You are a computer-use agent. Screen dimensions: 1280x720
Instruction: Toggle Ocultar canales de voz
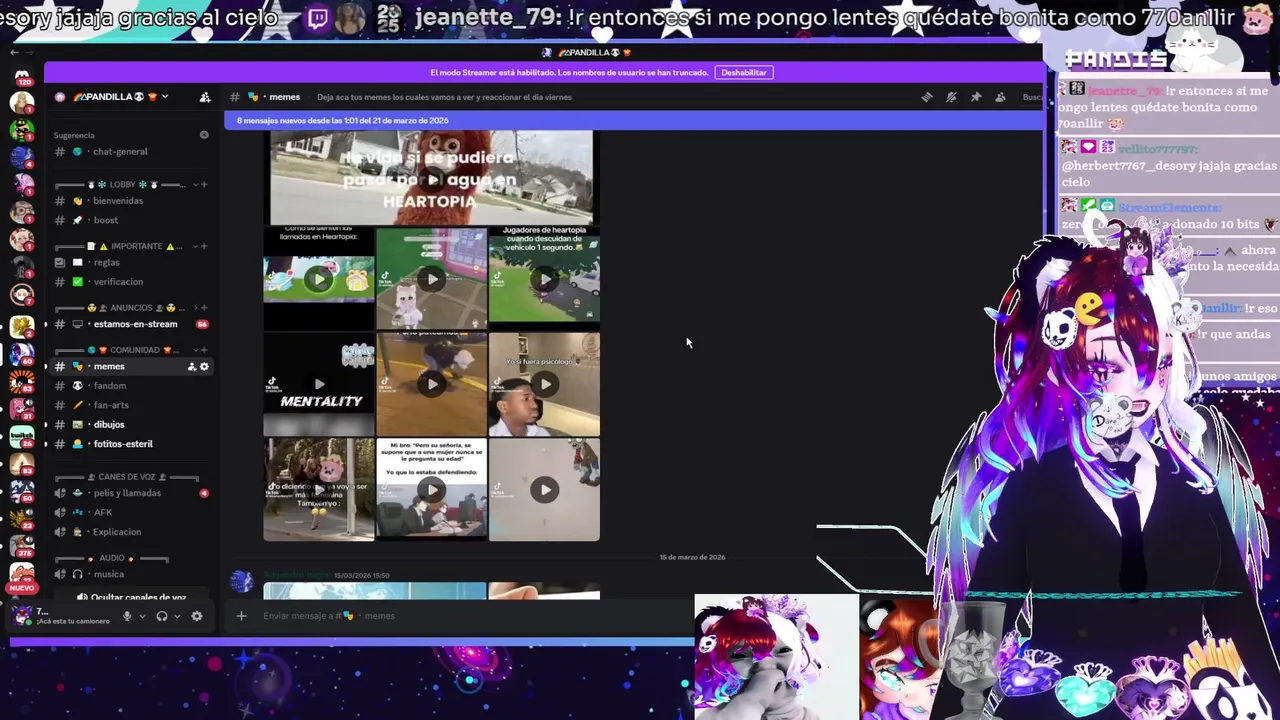coord(132,597)
